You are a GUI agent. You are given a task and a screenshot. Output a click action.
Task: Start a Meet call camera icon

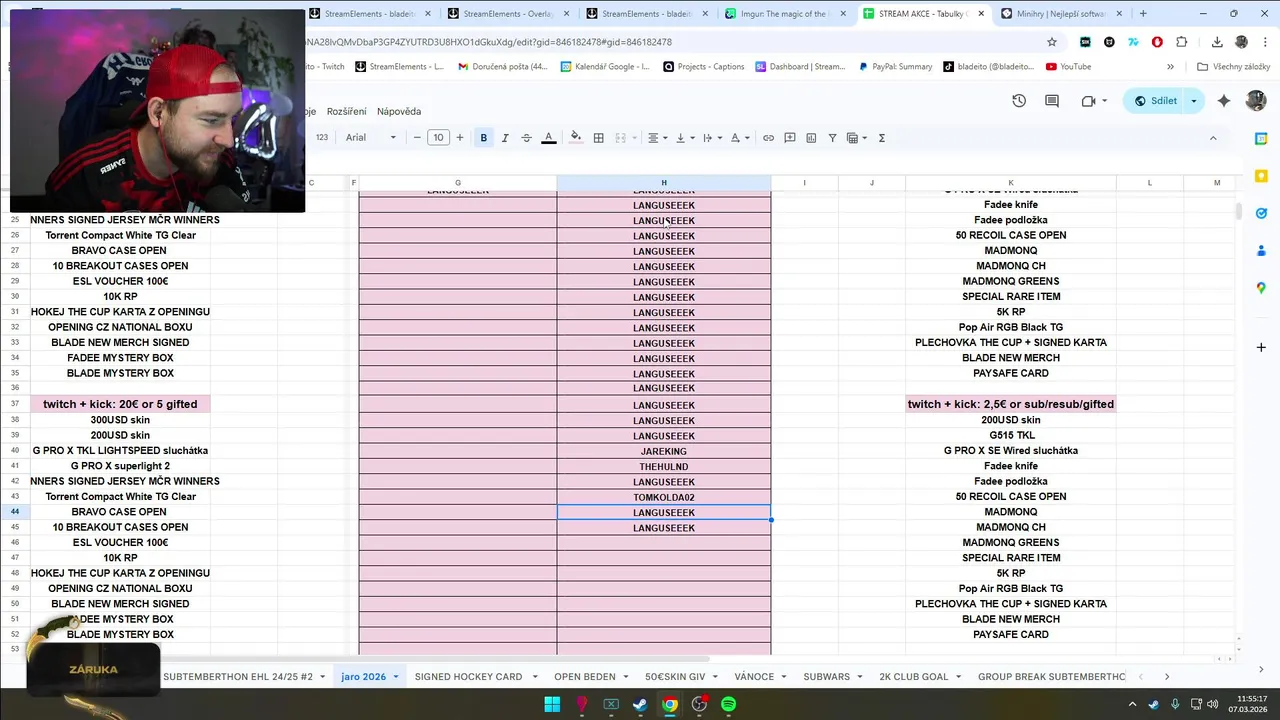coord(1088,101)
